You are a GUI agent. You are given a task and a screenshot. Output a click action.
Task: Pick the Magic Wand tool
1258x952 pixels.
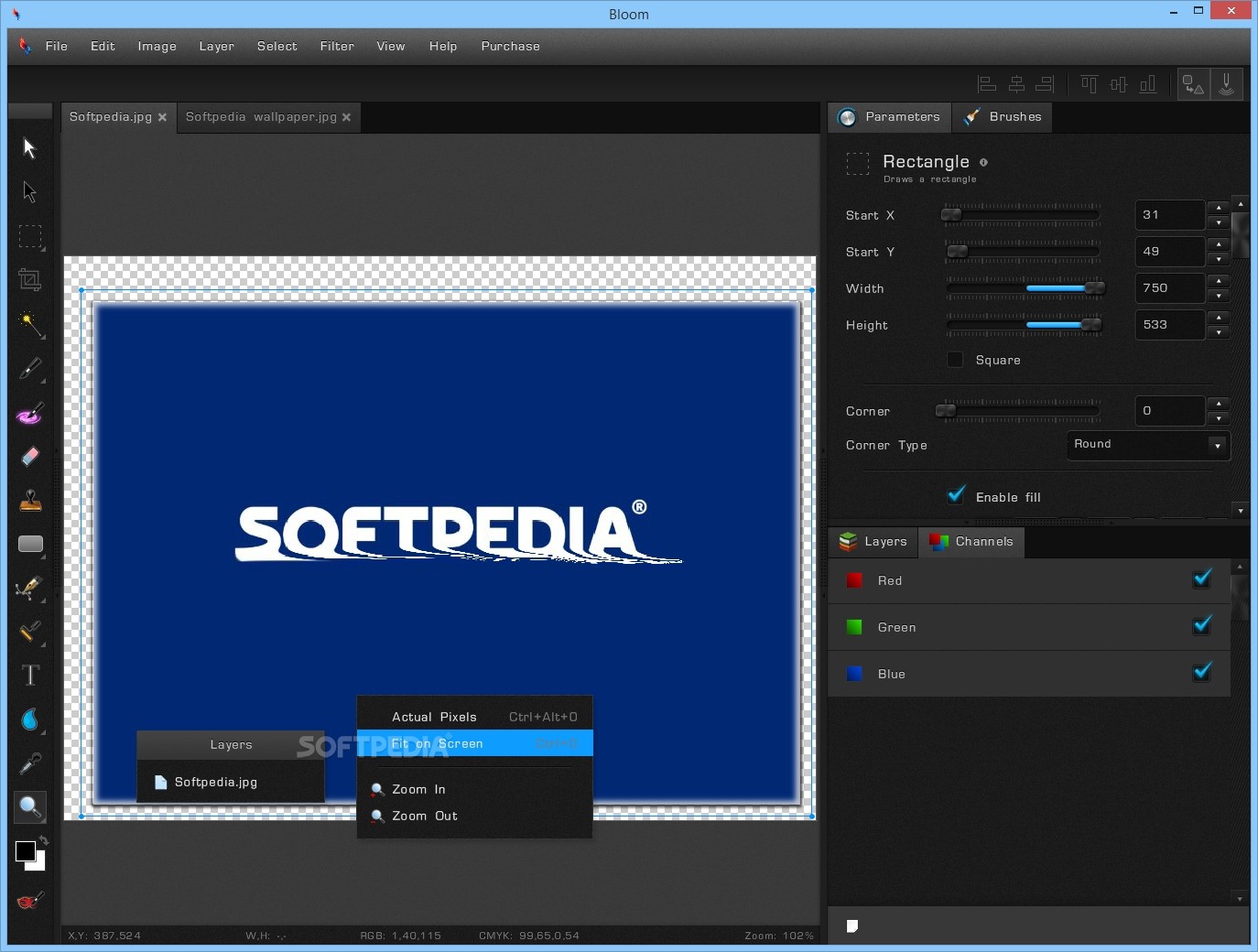pos(30,325)
